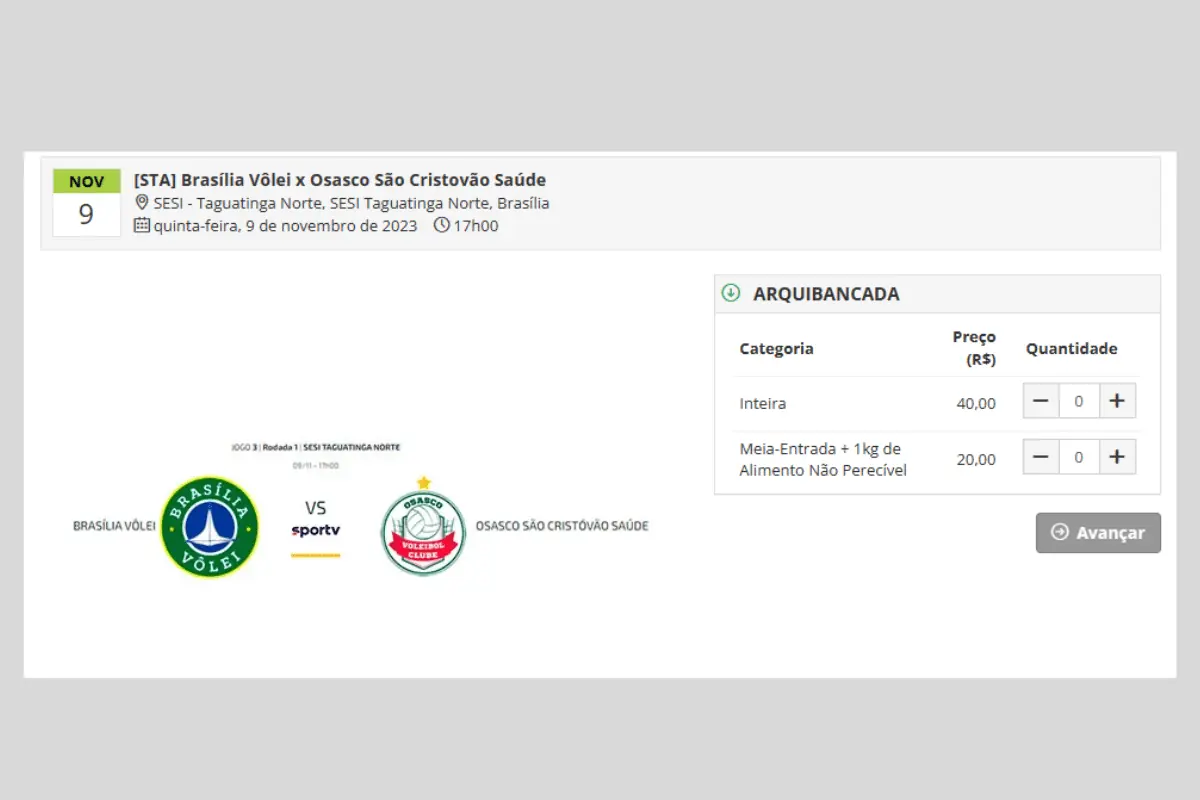
Task: Focus the Meia-Entrada quantity input field
Action: [1079, 457]
